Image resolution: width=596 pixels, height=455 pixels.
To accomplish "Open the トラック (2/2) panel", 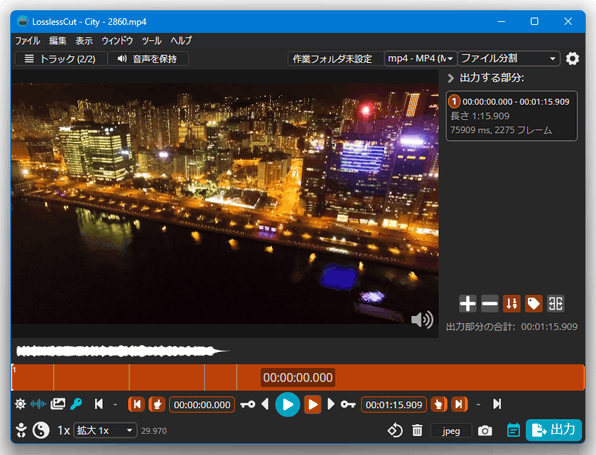I will [x=60, y=59].
